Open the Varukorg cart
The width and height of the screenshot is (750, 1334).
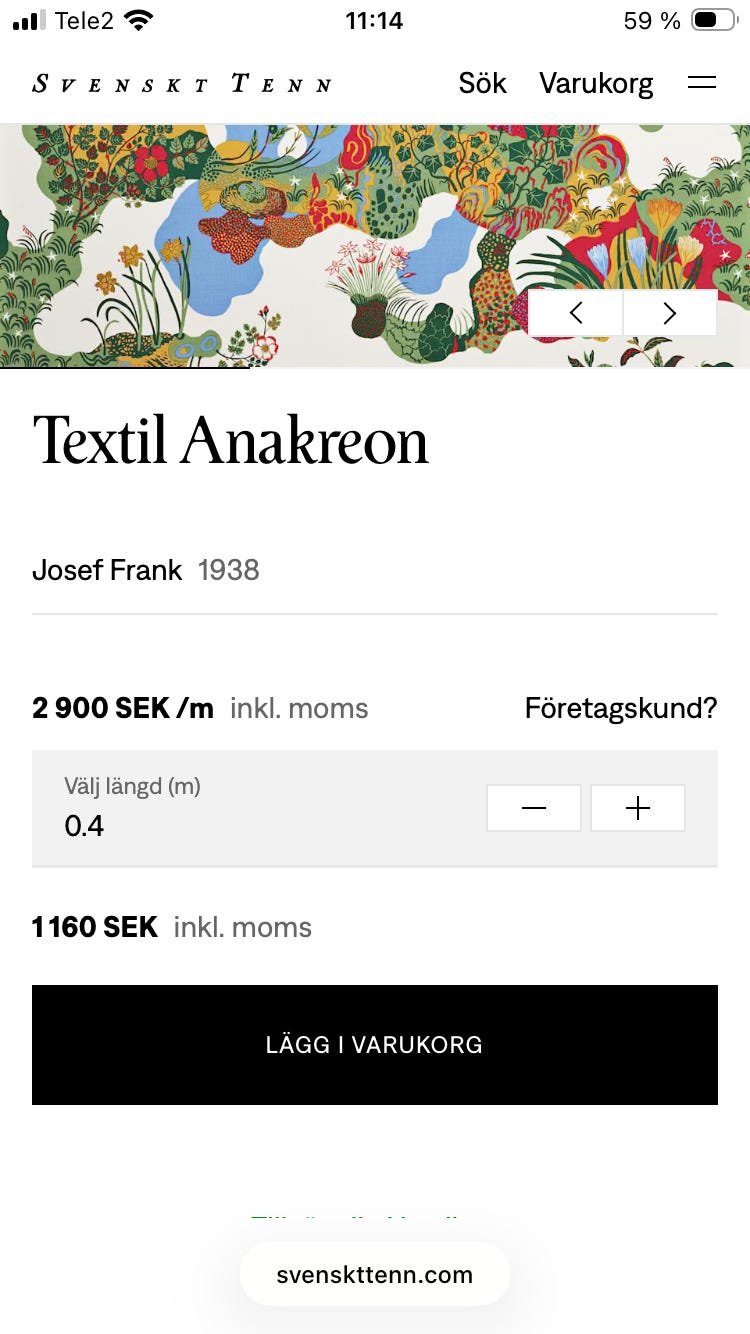[596, 84]
